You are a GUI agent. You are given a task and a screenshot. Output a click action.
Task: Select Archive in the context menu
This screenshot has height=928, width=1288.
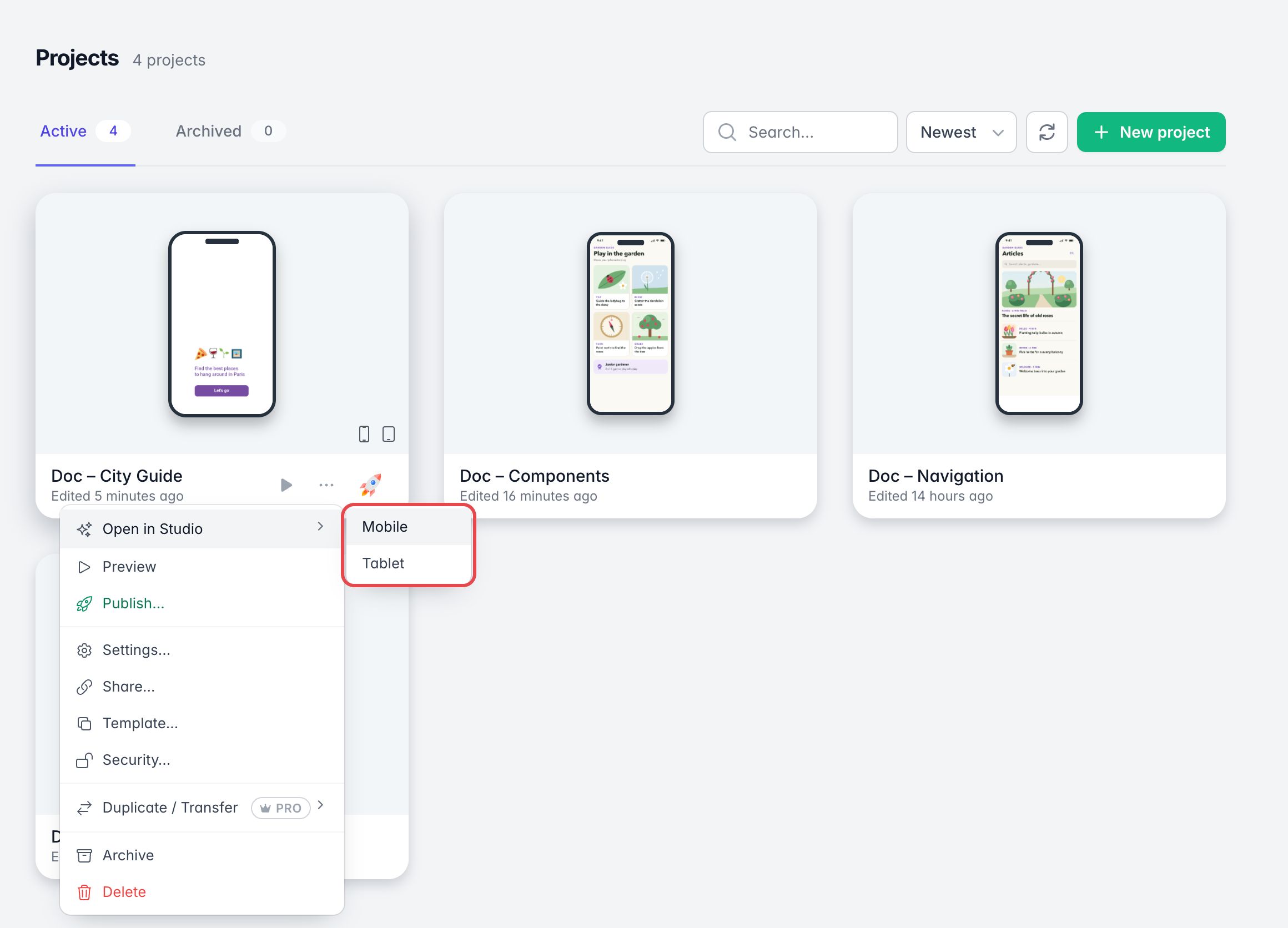click(202, 855)
